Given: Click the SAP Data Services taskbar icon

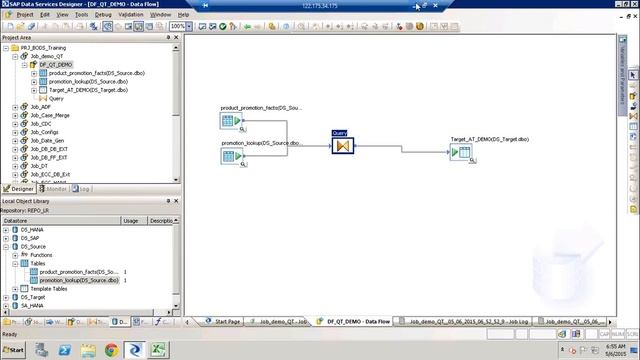Looking at the screenshot, I should pyautogui.click(x=135, y=350).
